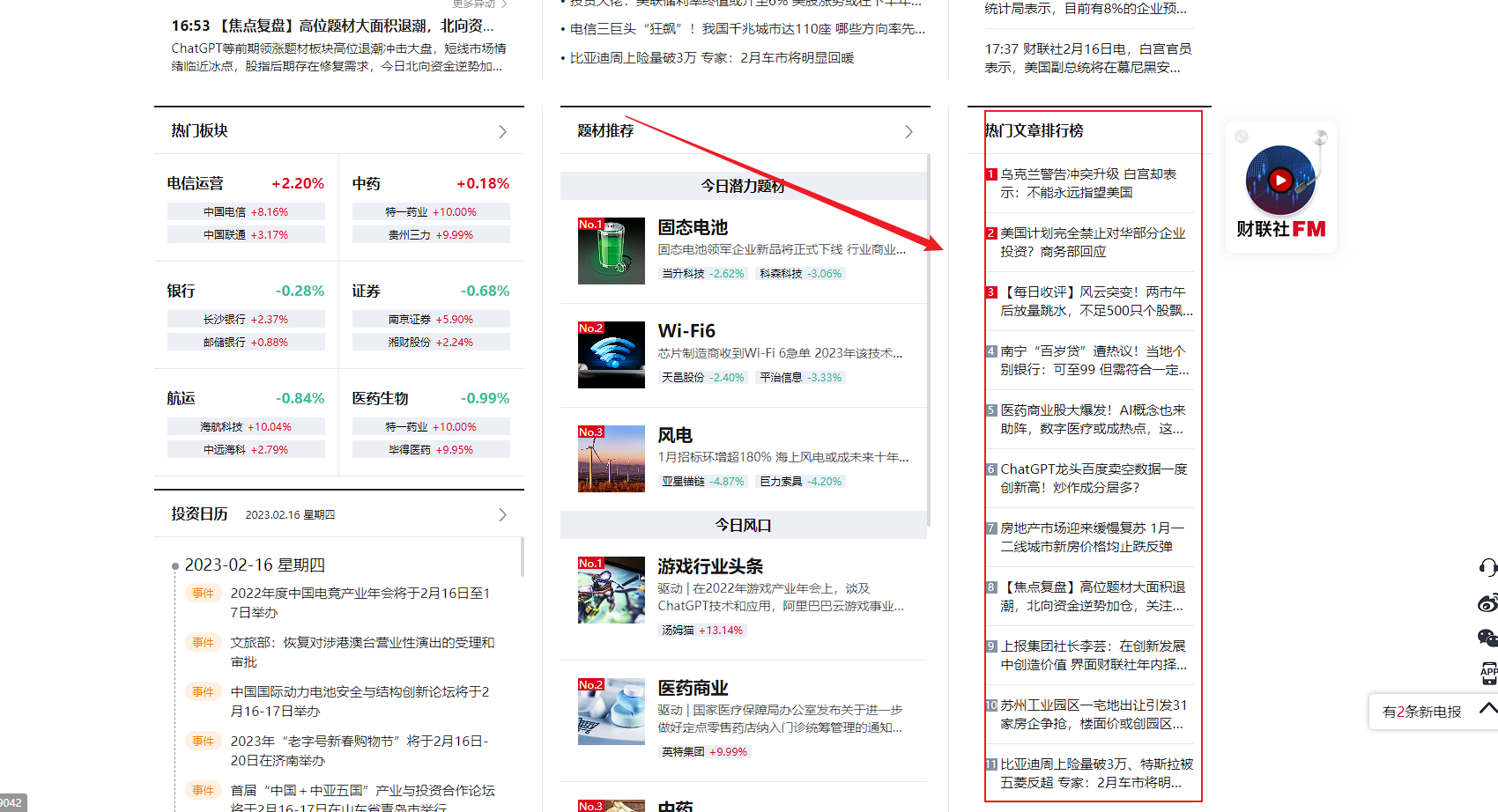Click the headphone customer-service icon
1498x812 pixels.
click(x=1489, y=567)
